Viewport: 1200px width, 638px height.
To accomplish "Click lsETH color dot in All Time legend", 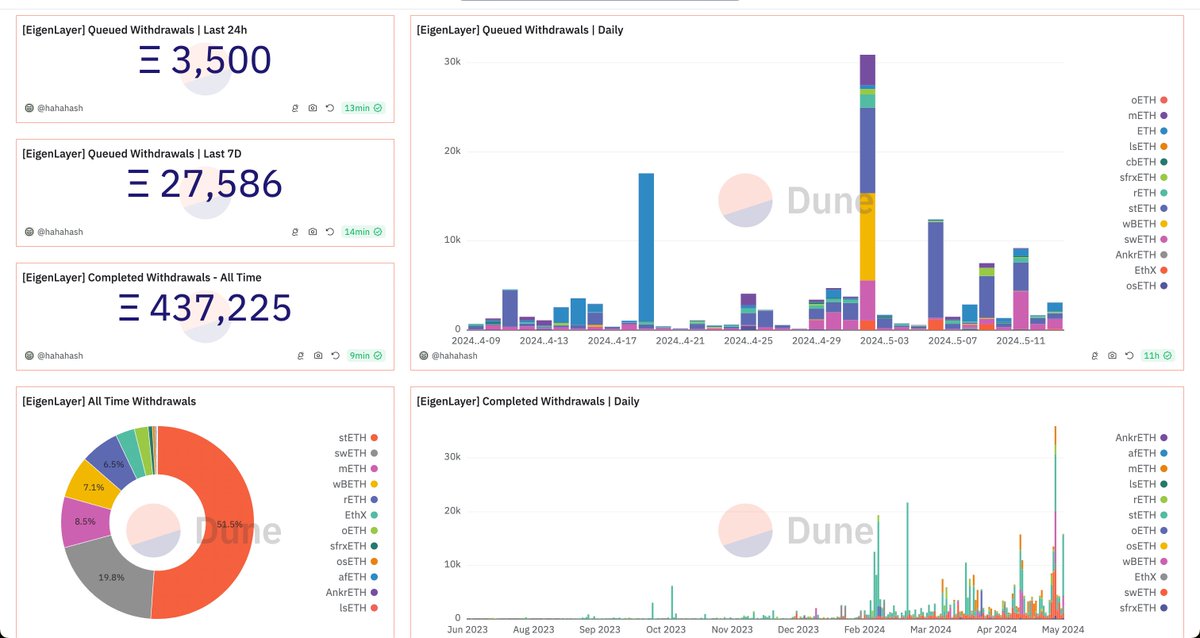I will [375, 608].
